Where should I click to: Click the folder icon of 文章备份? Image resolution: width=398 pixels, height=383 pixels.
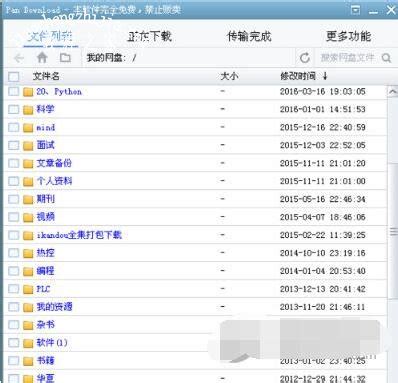coord(28,164)
